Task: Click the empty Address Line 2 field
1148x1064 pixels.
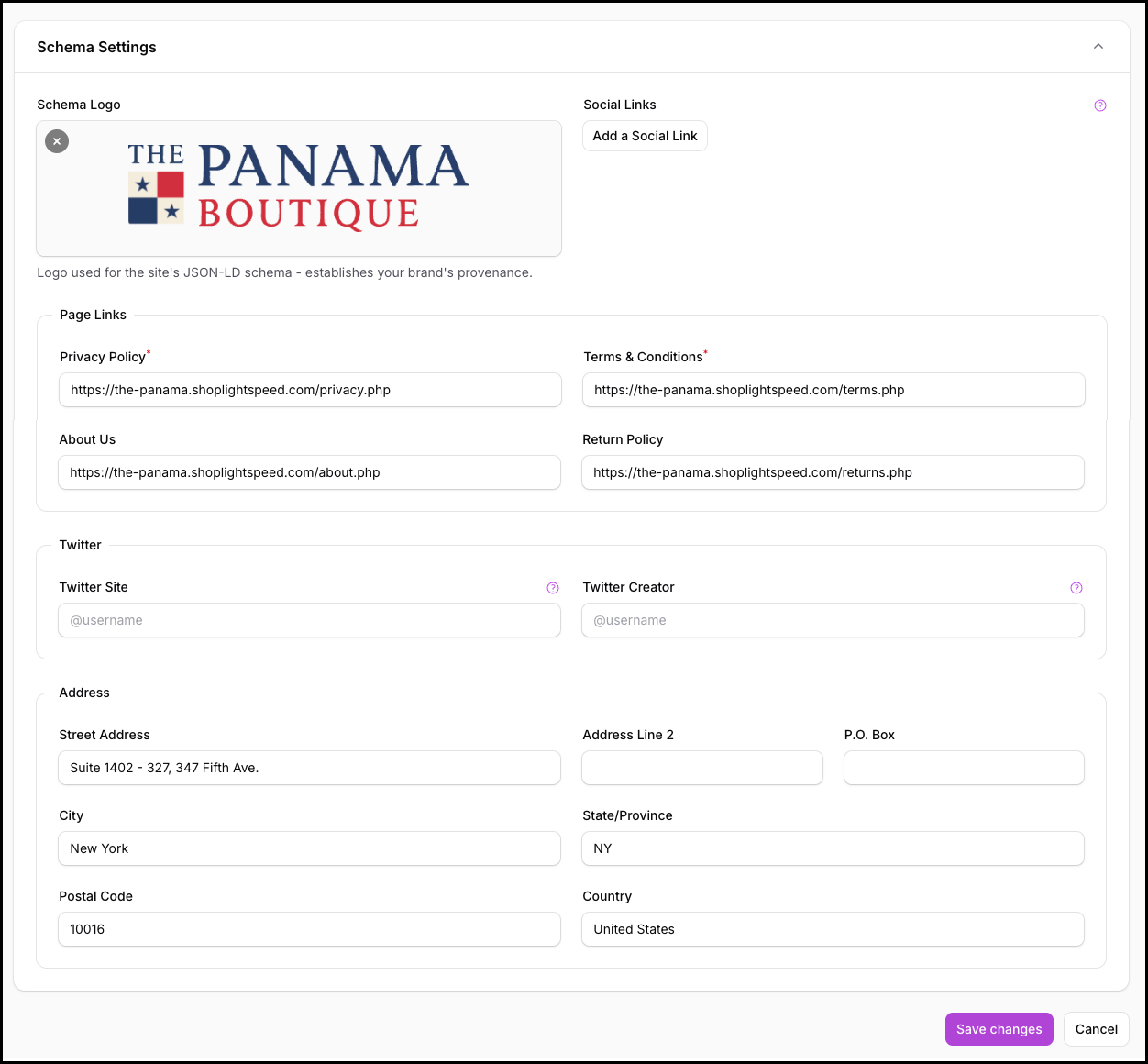Action: pyautogui.click(x=701, y=768)
